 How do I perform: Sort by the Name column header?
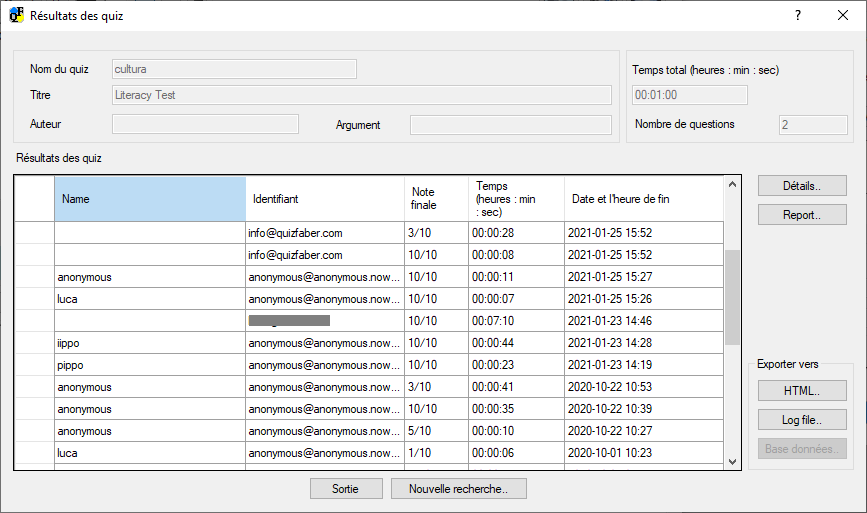click(x=150, y=199)
